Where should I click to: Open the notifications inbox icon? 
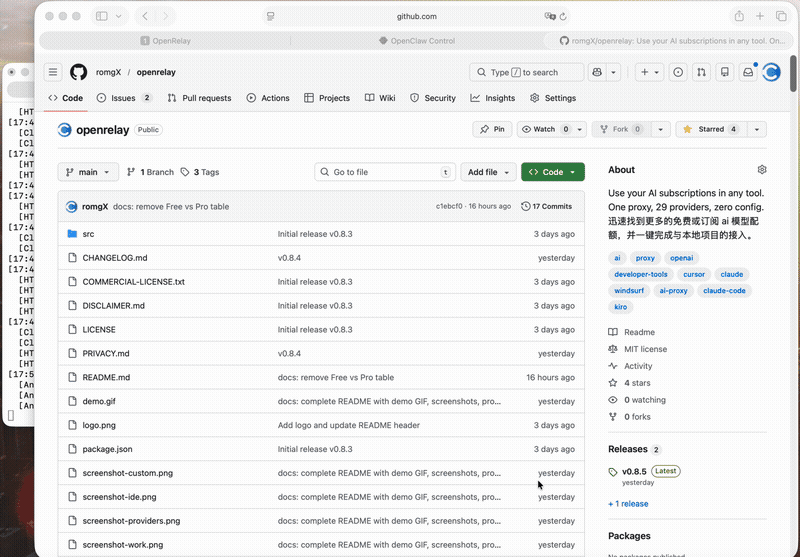coord(748,72)
